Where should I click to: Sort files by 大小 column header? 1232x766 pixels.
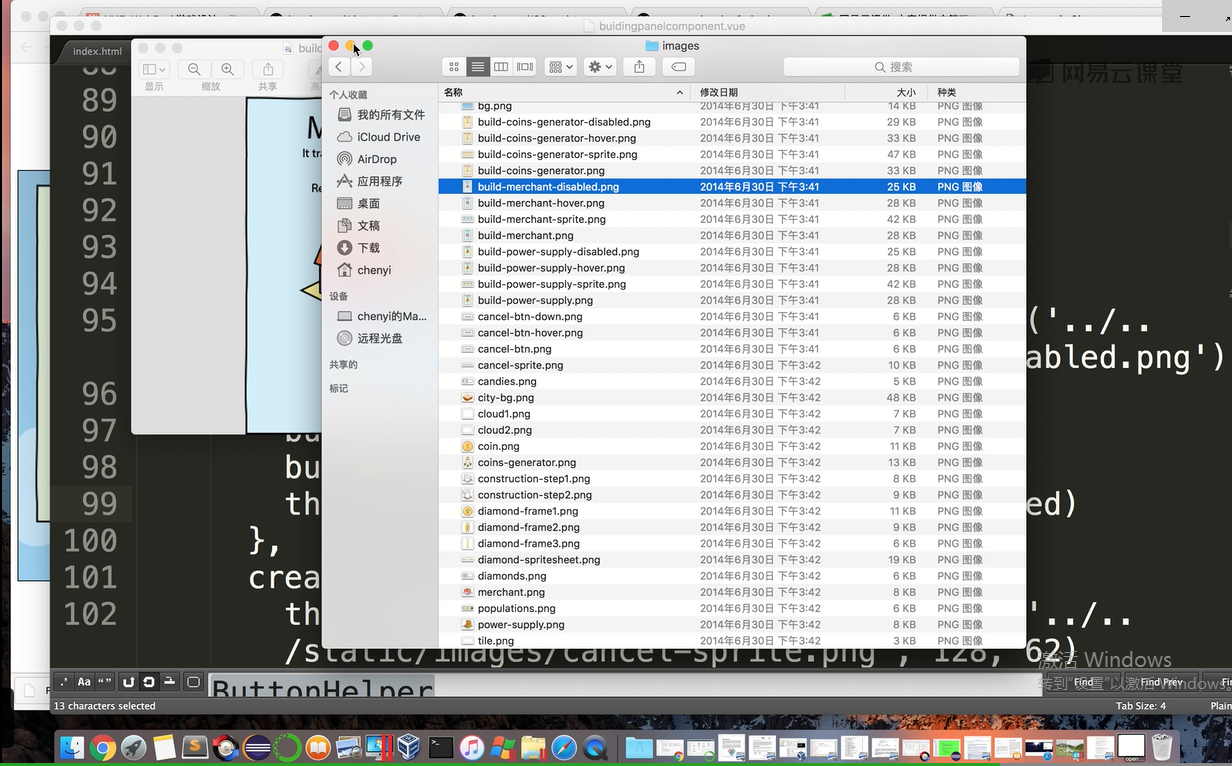886,92
